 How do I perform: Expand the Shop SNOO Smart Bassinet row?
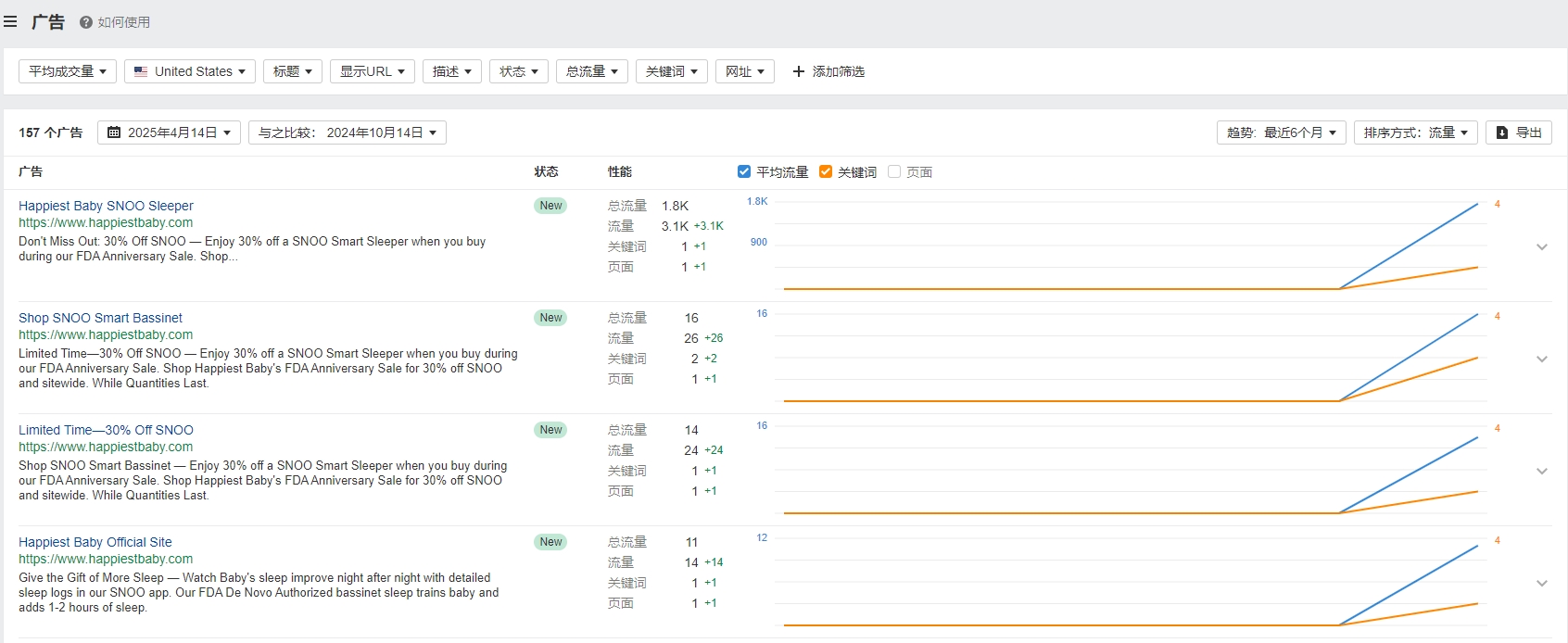click(1542, 359)
